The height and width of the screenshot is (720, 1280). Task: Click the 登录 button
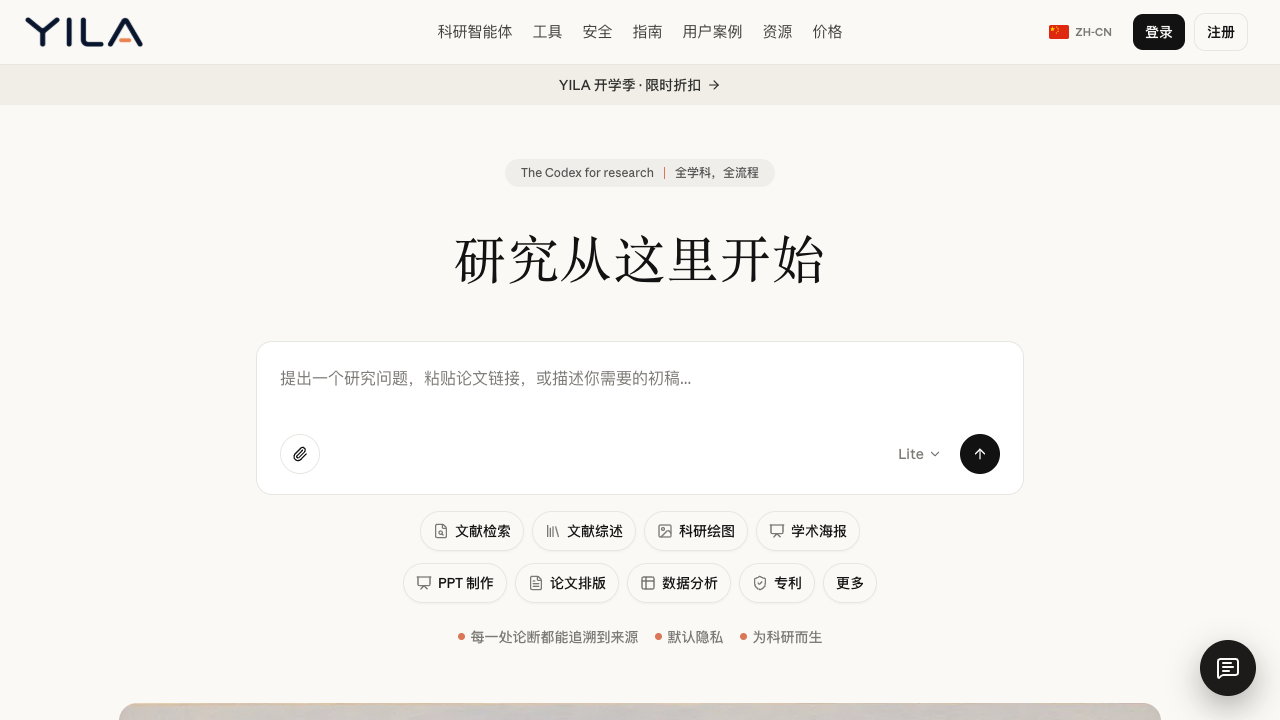coord(1159,32)
